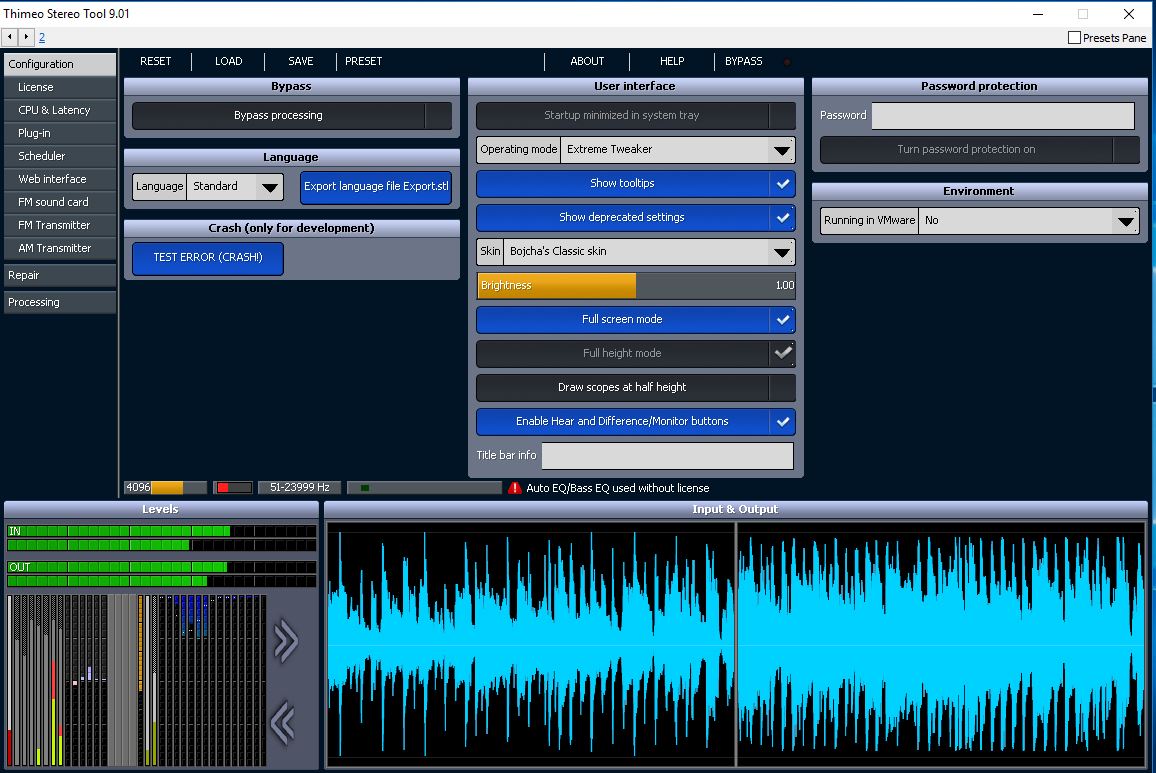The image size is (1156, 773).
Task: Open the Scheduler page
Action: pyautogui.click(x=60, y=156)
